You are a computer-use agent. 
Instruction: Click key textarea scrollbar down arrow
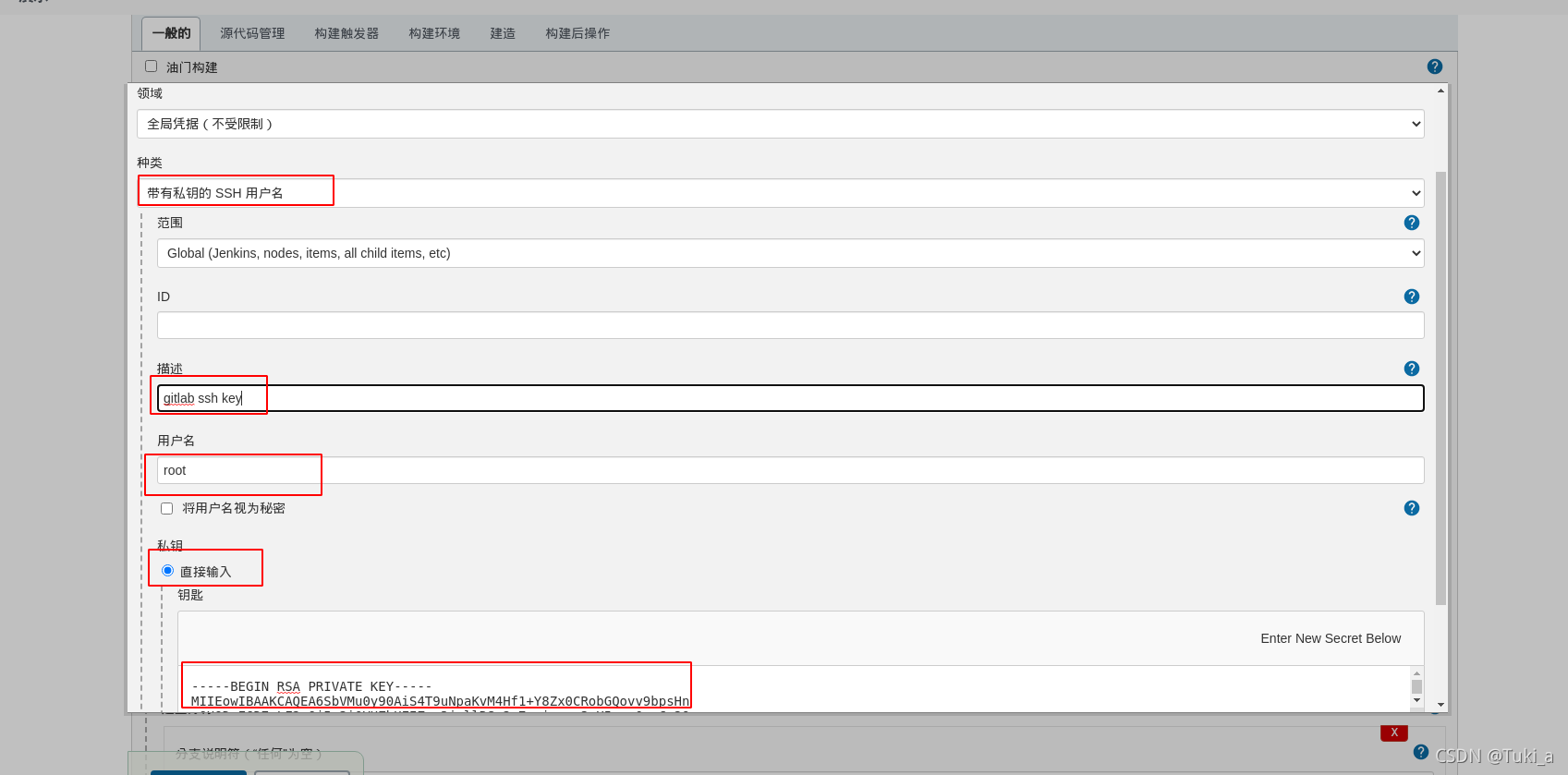pyautogui.click(x=1416, y=700)
